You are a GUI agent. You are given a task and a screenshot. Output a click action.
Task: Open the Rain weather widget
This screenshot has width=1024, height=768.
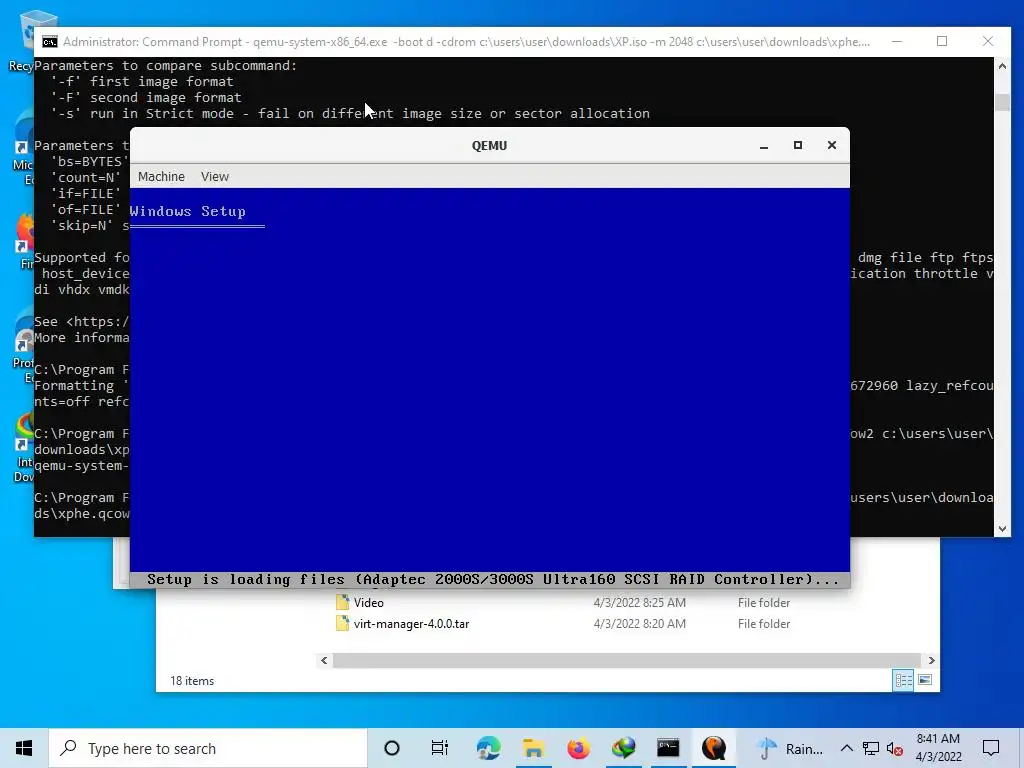790,748
